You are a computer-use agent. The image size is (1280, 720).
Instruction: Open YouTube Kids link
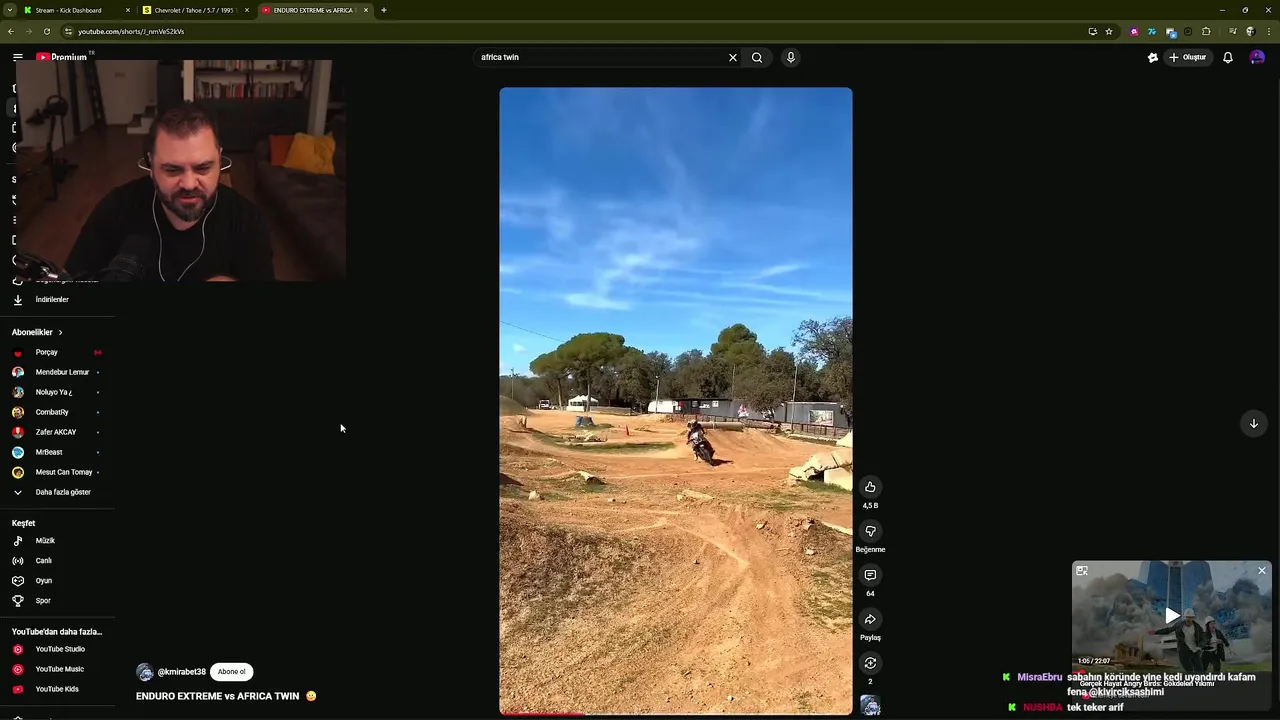pos(58,689)
